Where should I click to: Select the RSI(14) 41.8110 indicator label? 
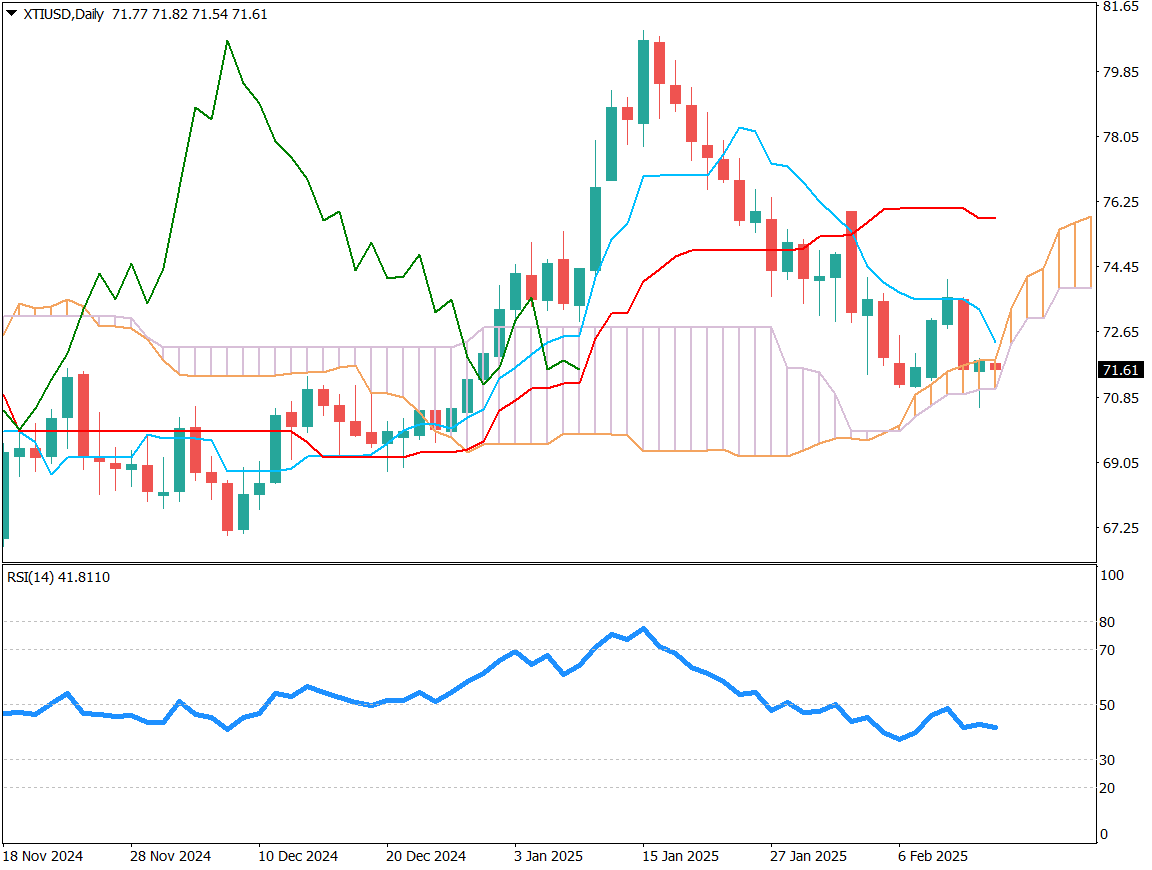click(x=58, y=577)
